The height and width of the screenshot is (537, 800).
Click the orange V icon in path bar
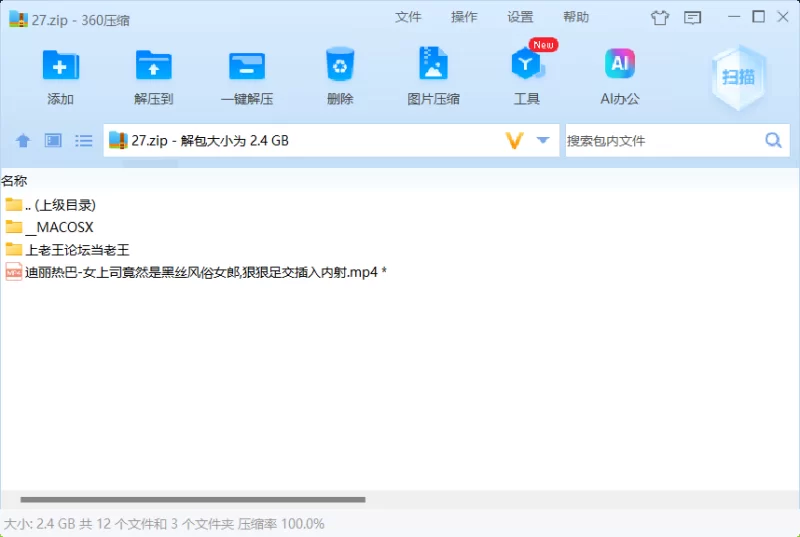pos(514,141)
